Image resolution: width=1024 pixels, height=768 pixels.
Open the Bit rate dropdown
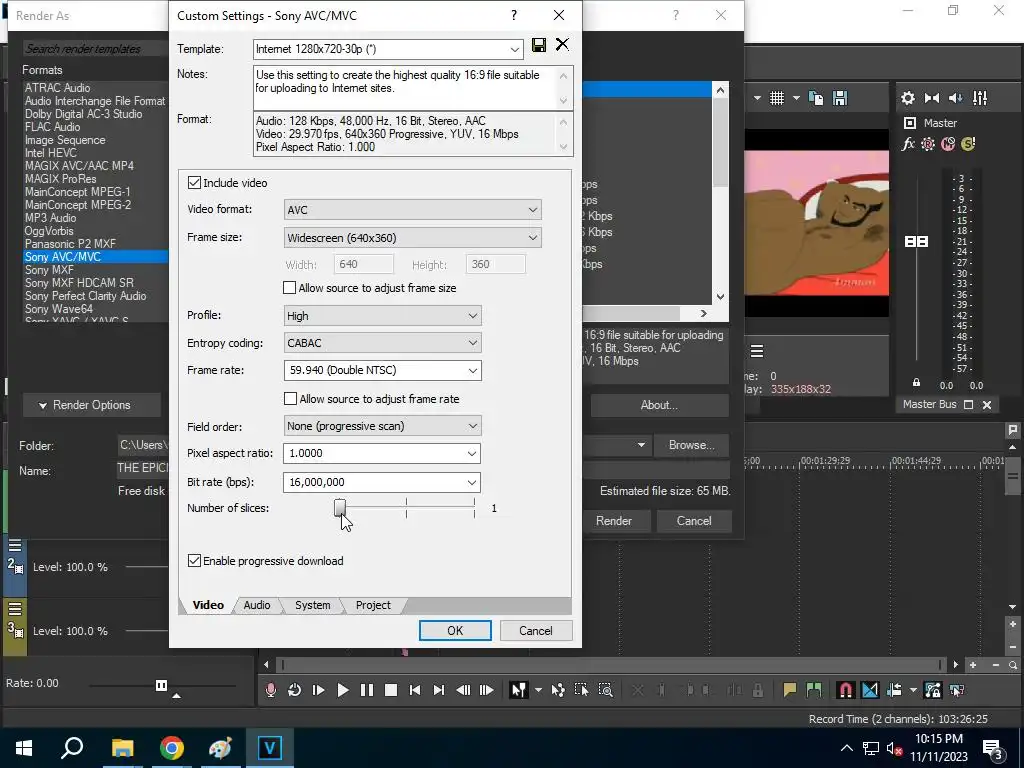(x=472, y=482)
